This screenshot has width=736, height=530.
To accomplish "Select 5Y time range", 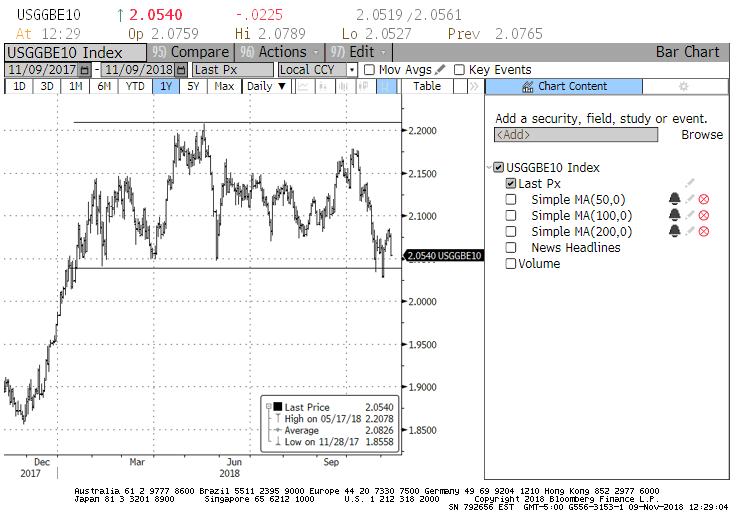I will pyautogui.click(x=193, y=86).
